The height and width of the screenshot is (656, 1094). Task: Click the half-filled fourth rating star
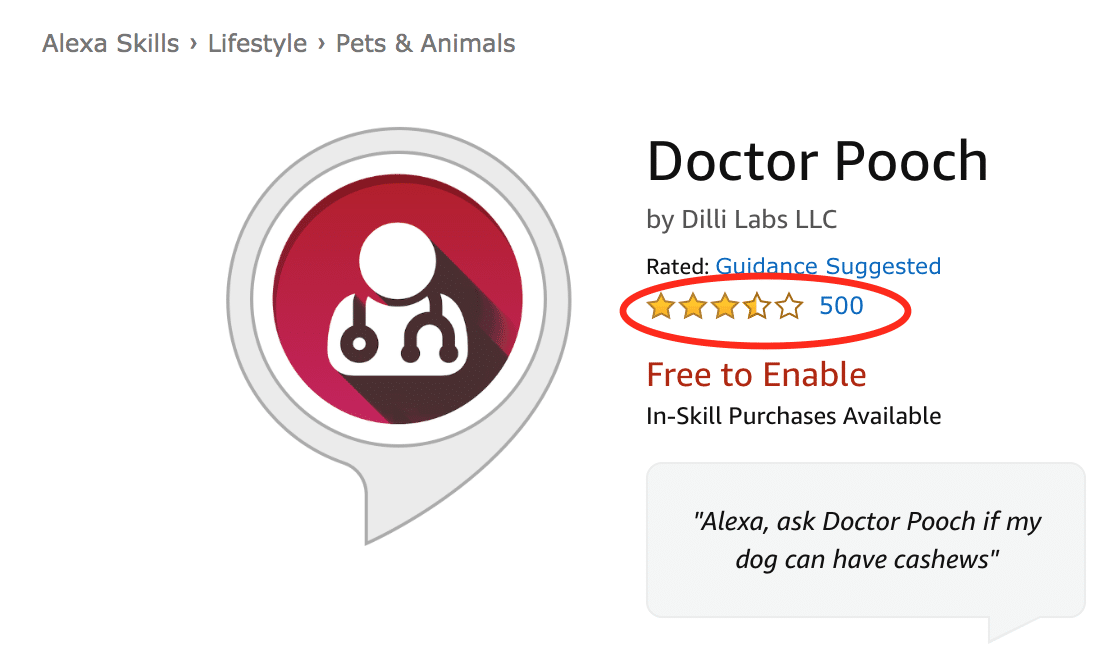pyautogui.click(x=757, y=307)
